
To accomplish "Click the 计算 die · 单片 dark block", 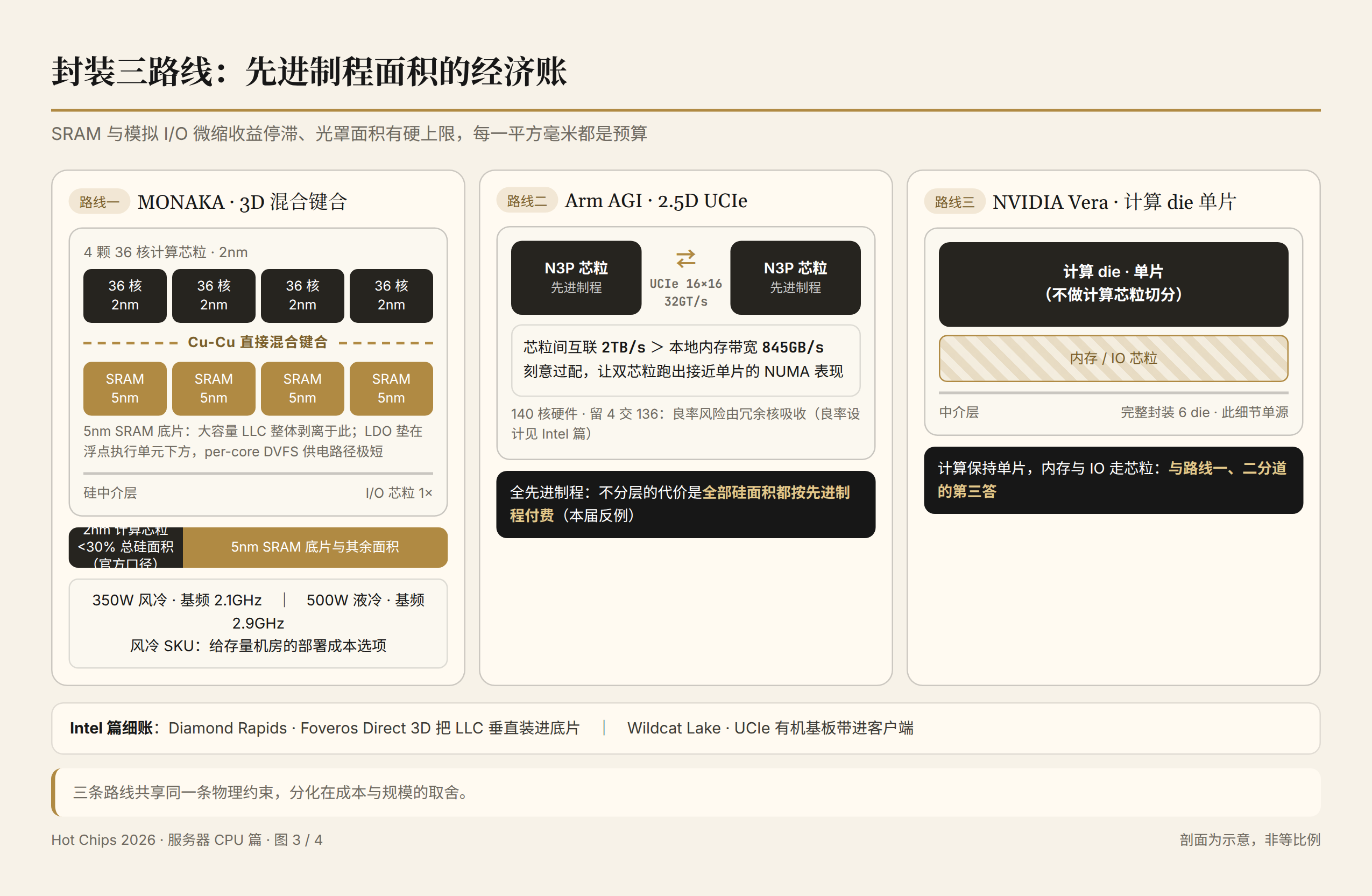I will [x=1113, y=284].
